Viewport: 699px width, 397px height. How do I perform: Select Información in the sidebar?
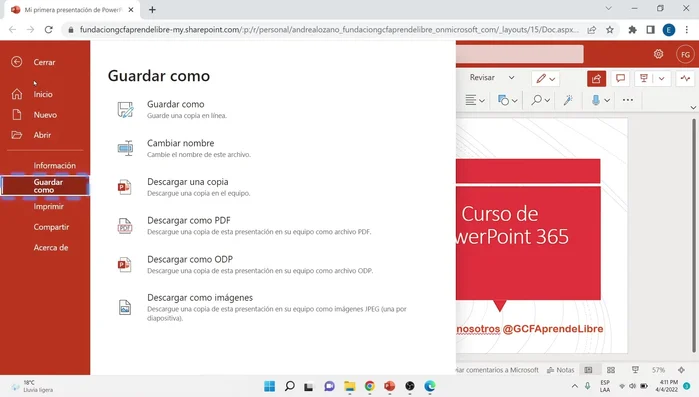(54, 165)
